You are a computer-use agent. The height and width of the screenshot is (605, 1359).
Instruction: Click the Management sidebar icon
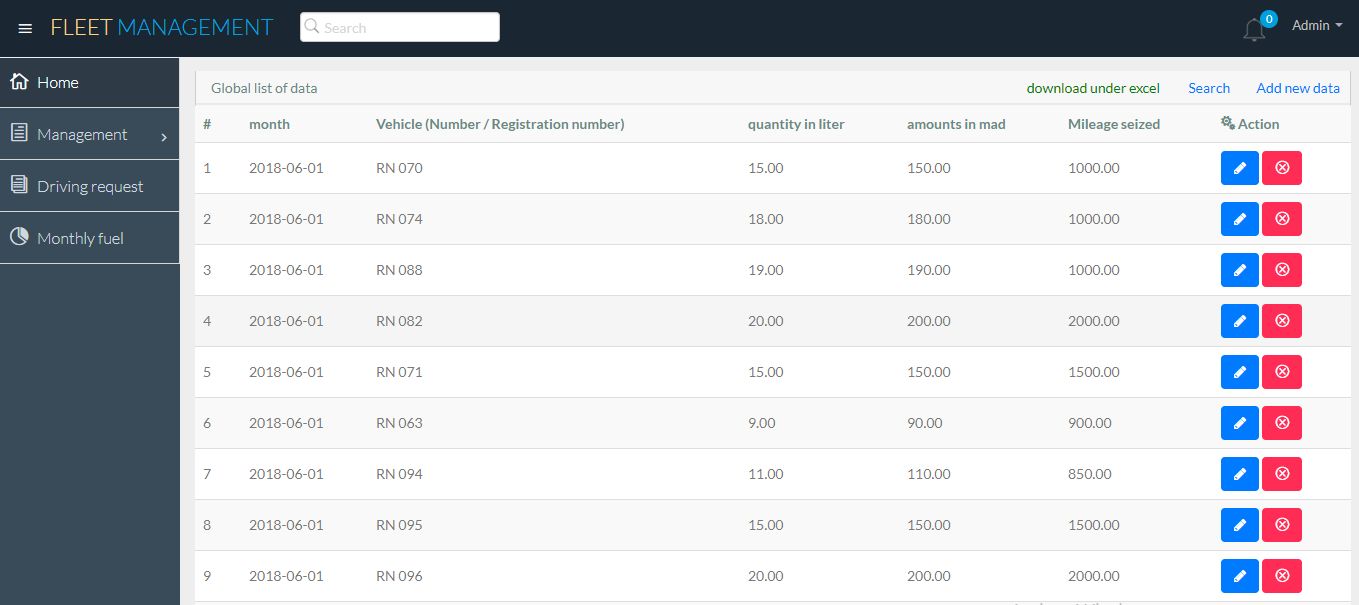pyautogui.click(x=19, y=133)
